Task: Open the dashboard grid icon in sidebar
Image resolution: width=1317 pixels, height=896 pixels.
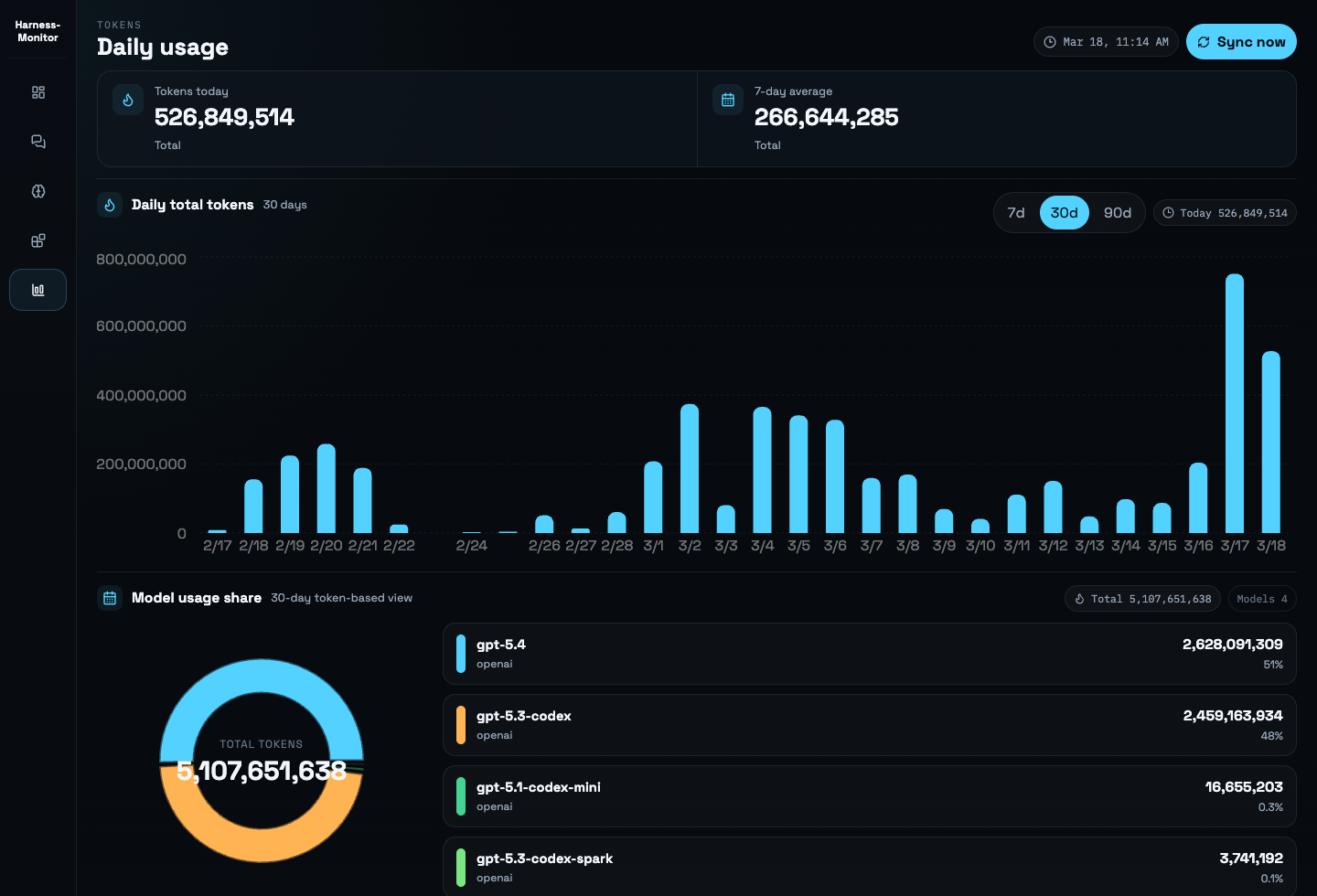Action: (37, 92)
